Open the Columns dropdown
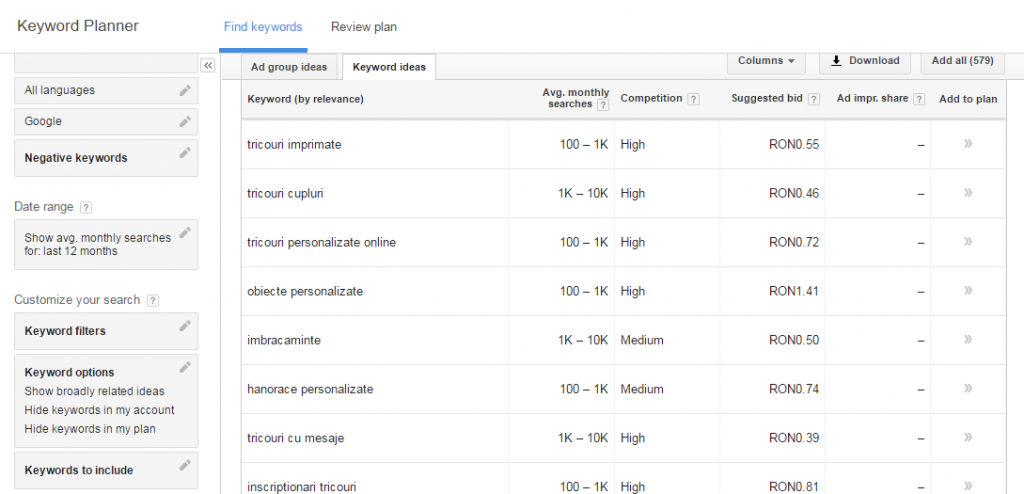This screenshot has width=1024, height=494. tap(766, 61)
